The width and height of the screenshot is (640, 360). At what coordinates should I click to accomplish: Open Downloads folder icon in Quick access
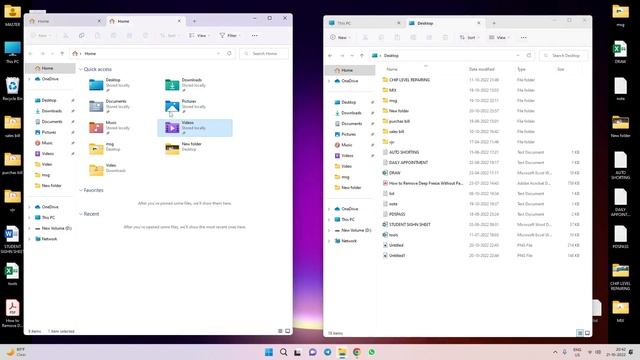coord(172,84)
